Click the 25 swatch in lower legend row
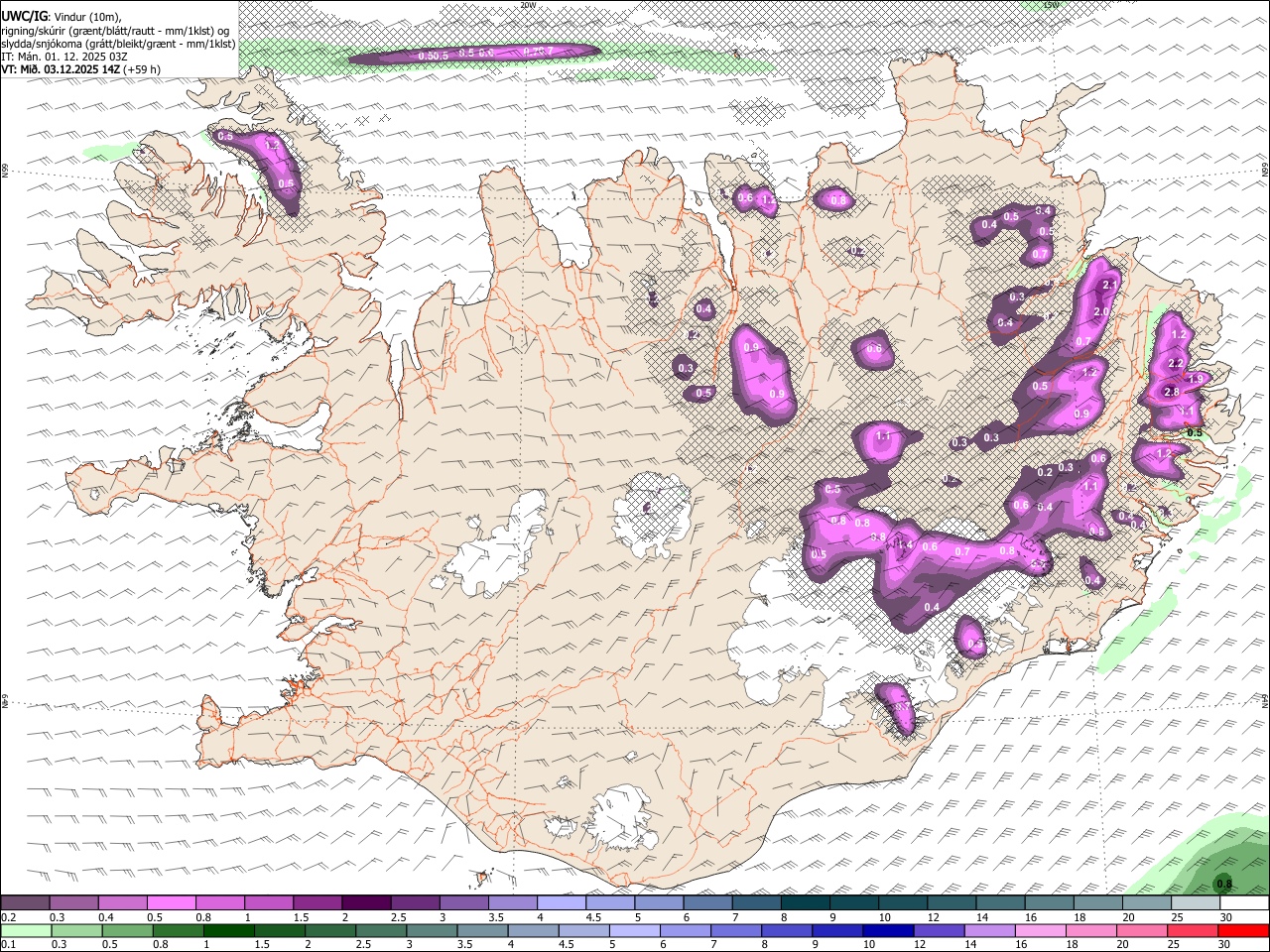The height and width of the screenshot is (952, 1270). (1192, 931)
